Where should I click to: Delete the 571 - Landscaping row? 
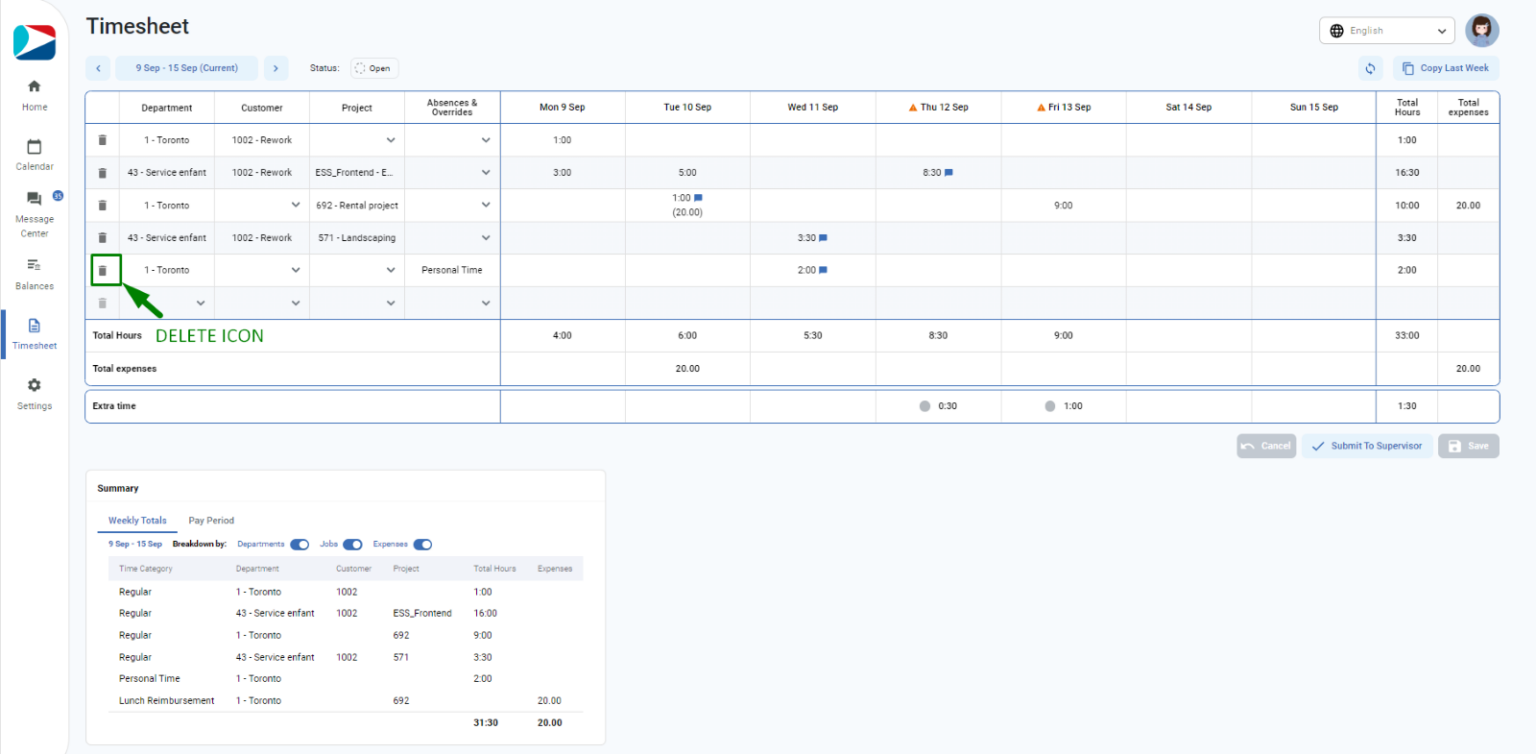(102, 237)
